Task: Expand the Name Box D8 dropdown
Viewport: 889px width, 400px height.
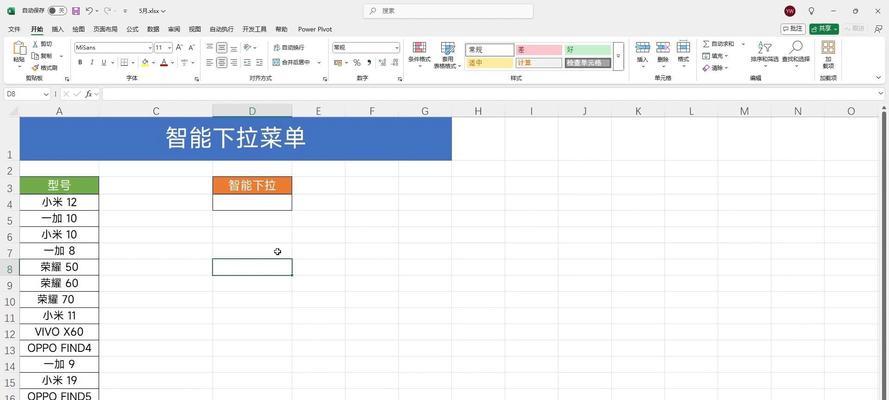Action: pos(46,94)
